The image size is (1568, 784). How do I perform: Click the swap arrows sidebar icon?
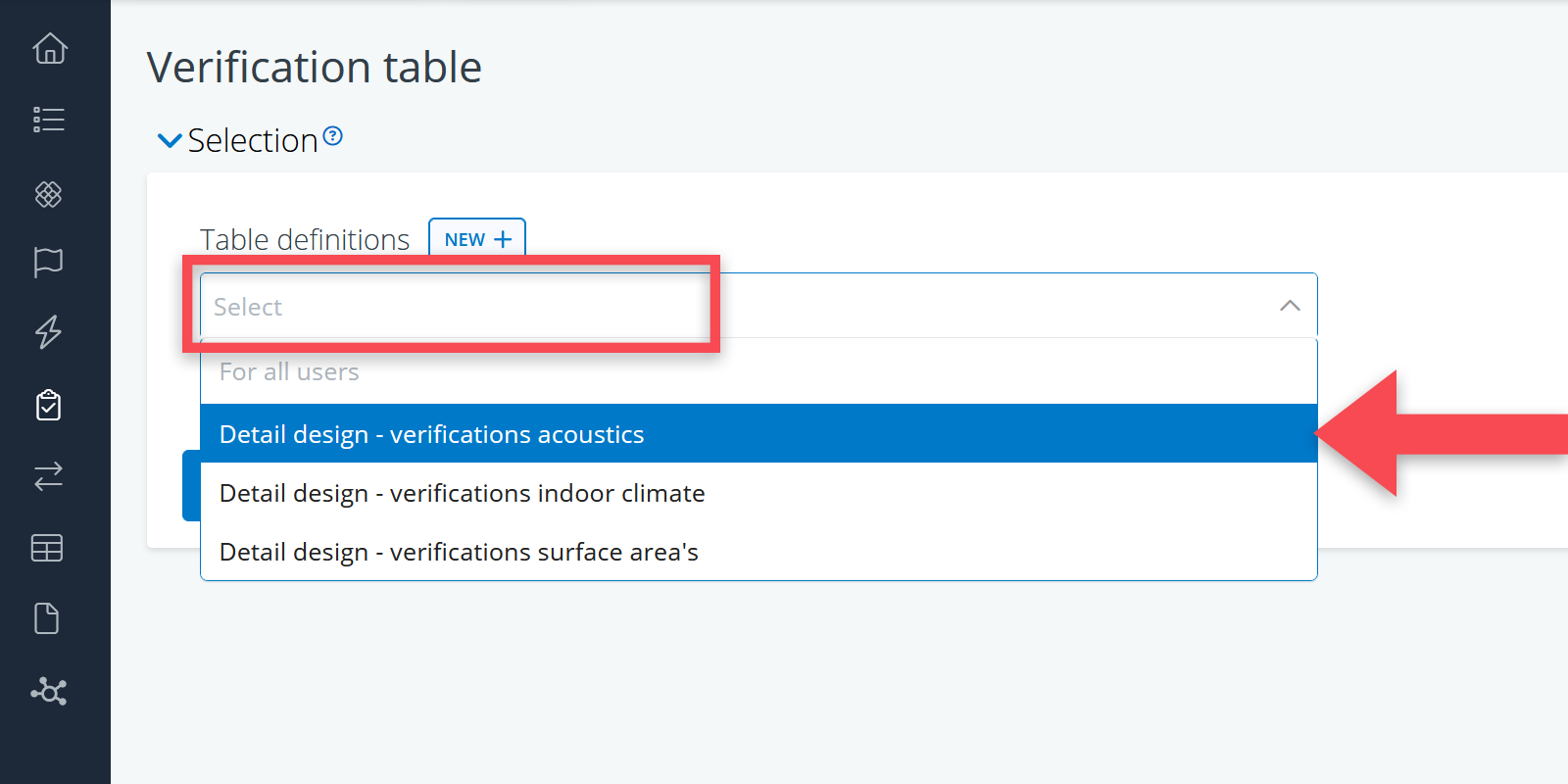point(49,476)
